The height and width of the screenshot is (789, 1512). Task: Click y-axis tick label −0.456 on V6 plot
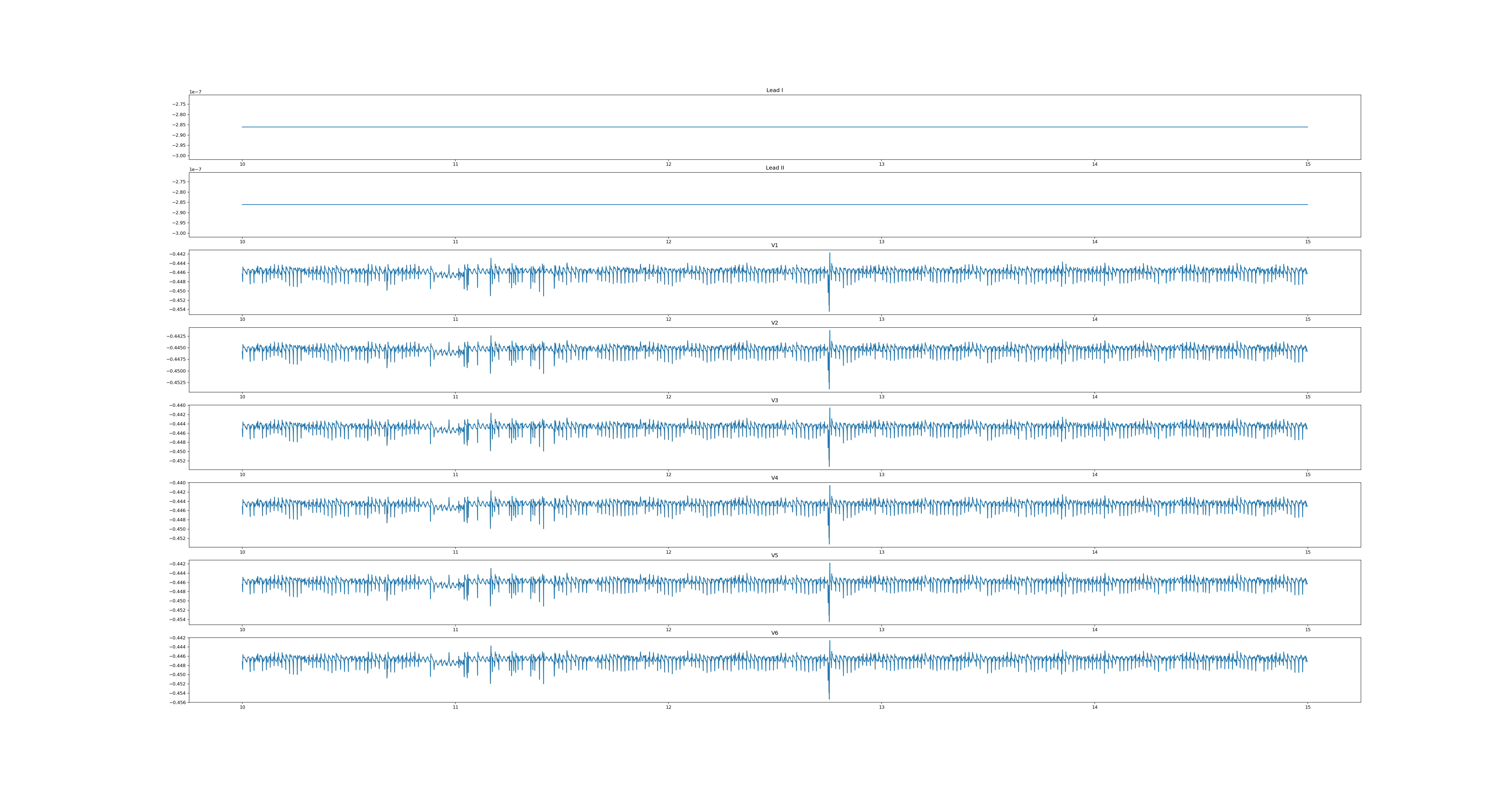tap(177, 702)
